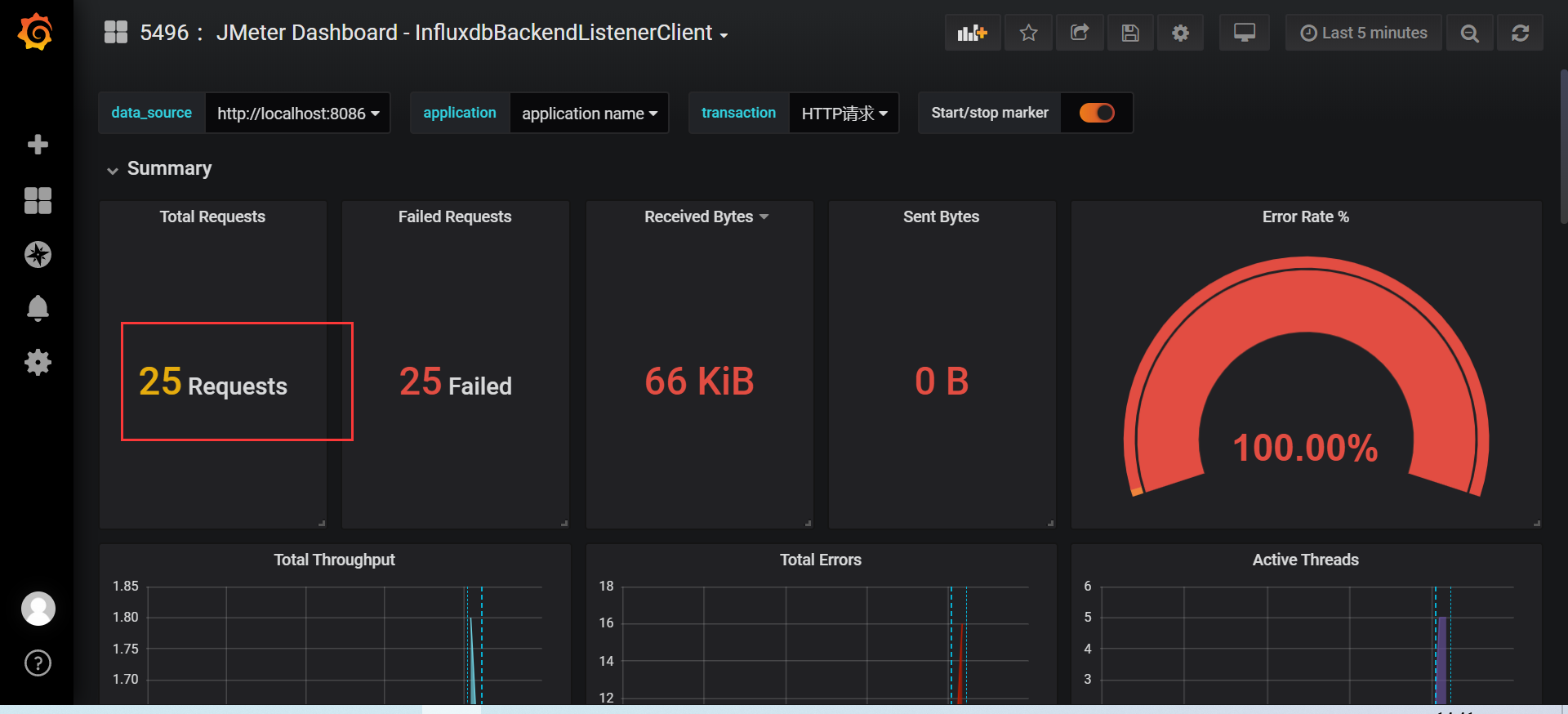Refresh the dashboard
1568x714 pixels.
(1520, 33)
